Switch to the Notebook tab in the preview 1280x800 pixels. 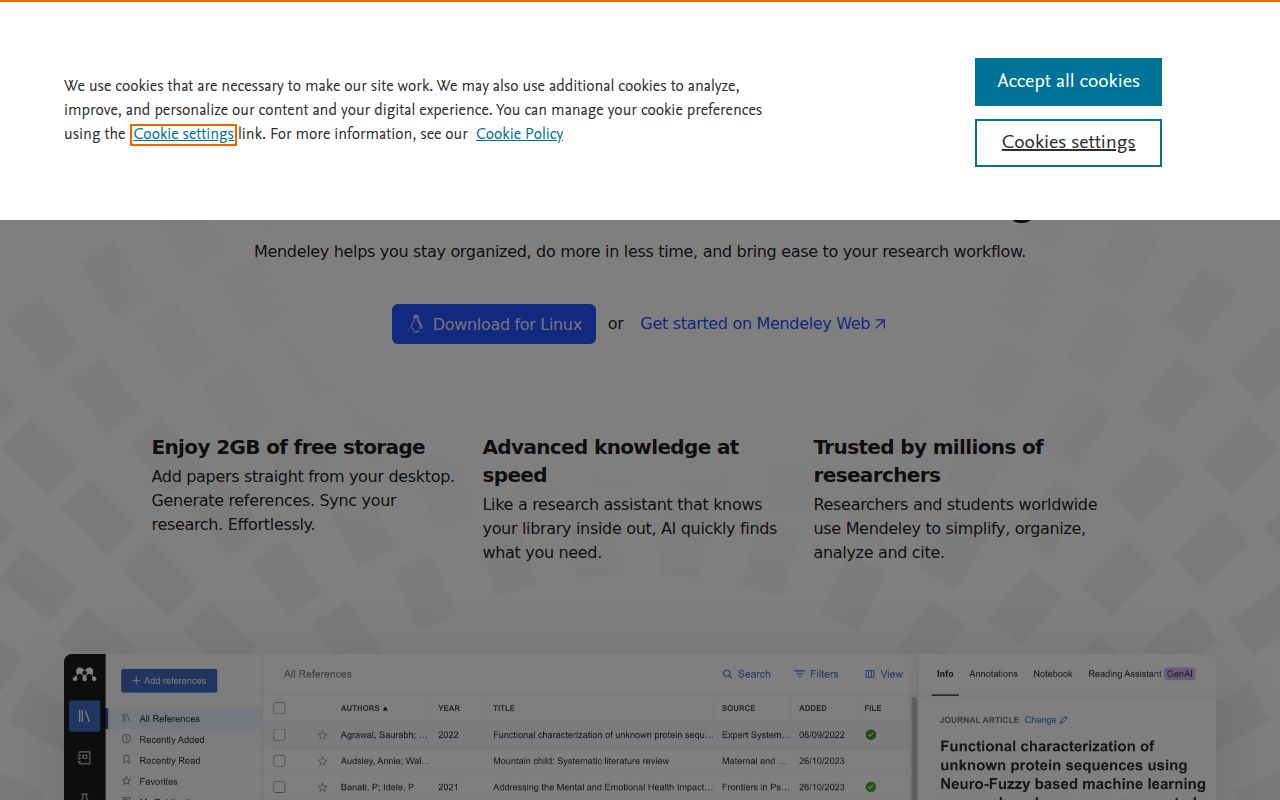click(1053, 674)
